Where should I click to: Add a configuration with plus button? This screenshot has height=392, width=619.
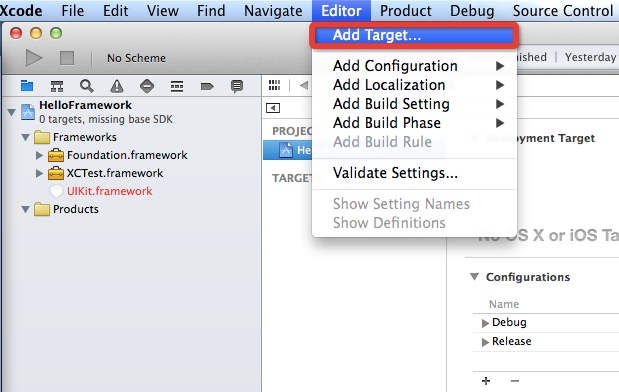(486, 381)
